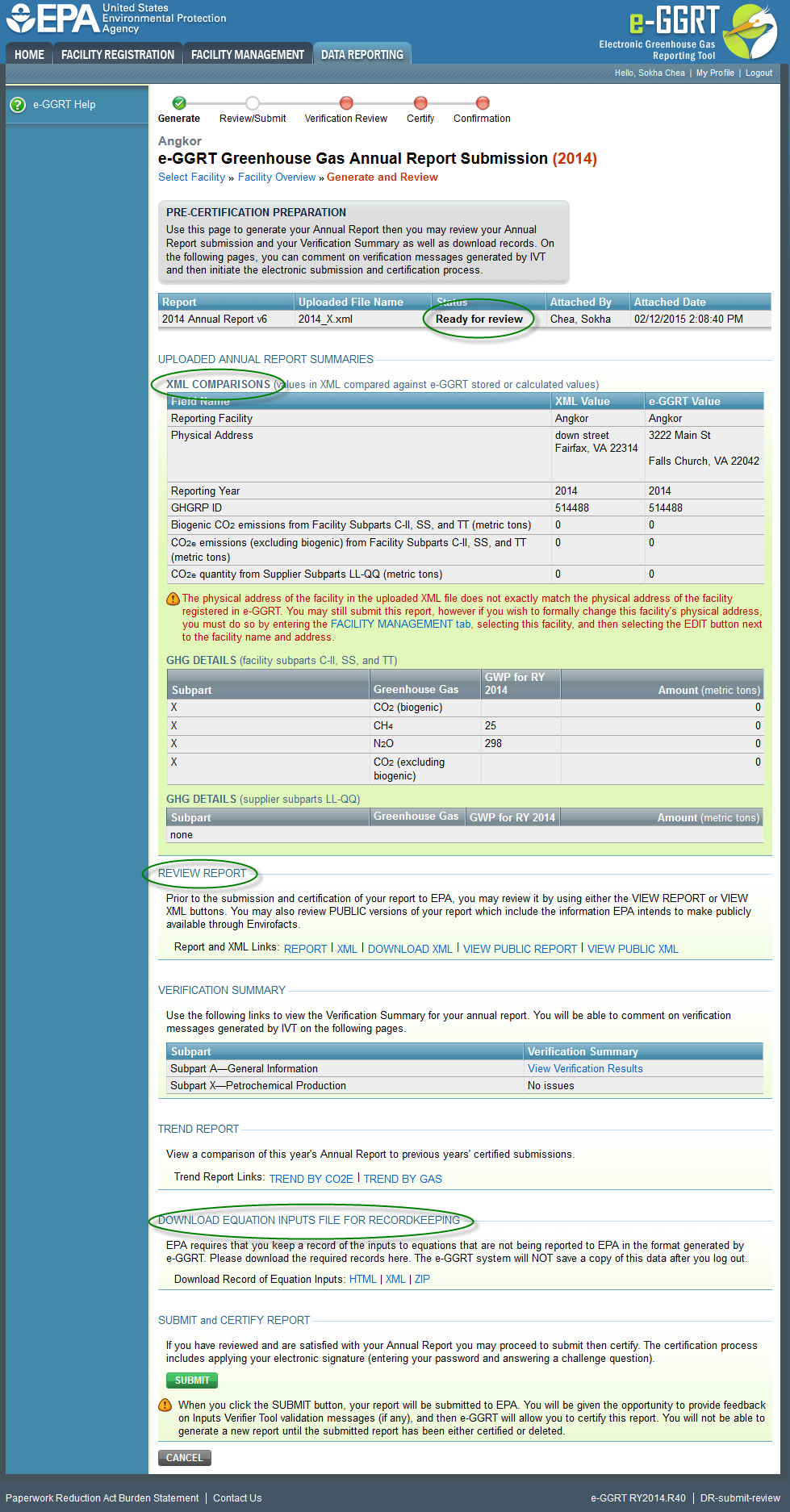This screenshot has width=790, height=1512.
Task: Click the warning icon beside SUBMIT notice
Action: pos(165,1405)
